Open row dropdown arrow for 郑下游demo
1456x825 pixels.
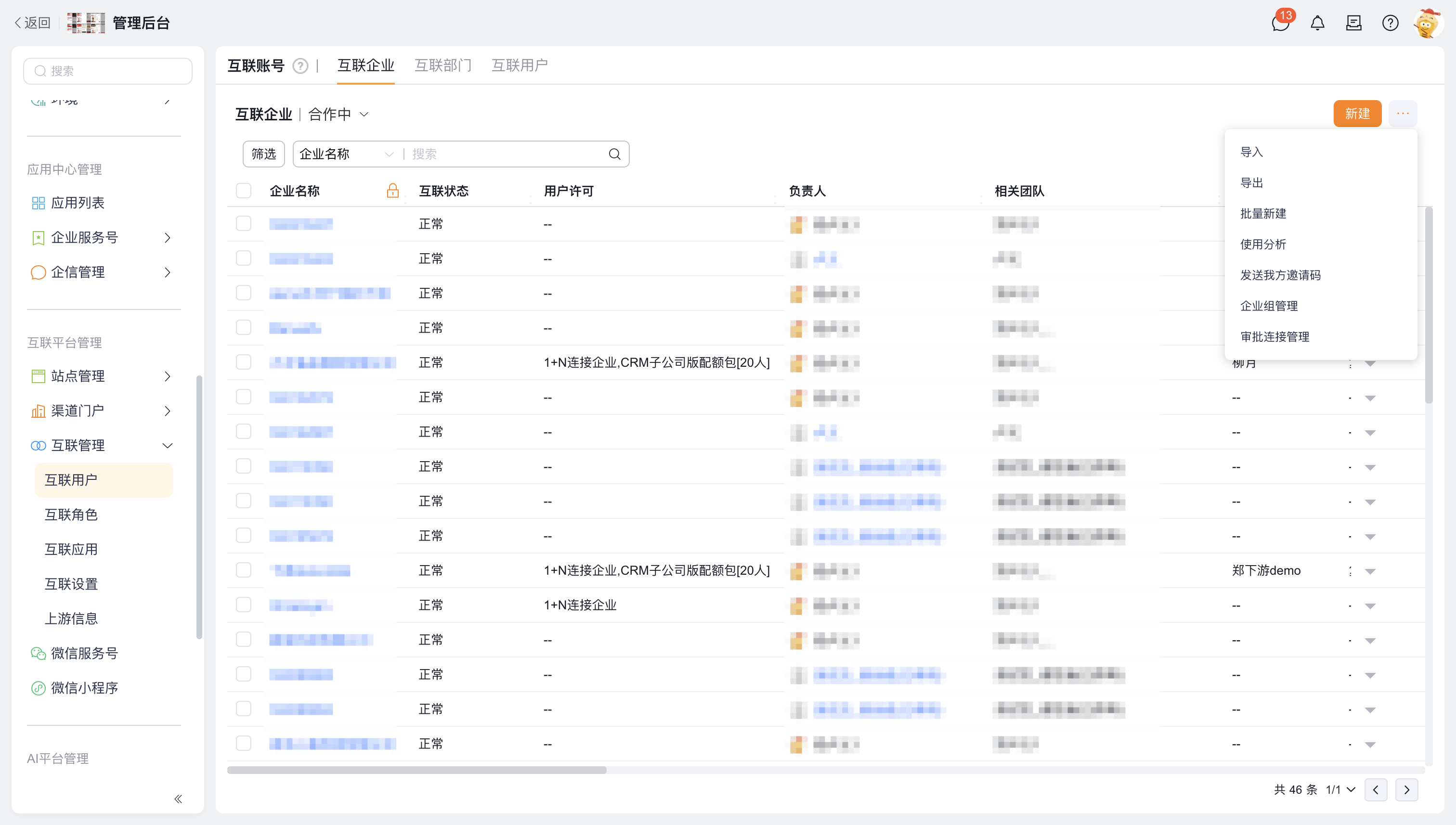tap(1370, 571)
